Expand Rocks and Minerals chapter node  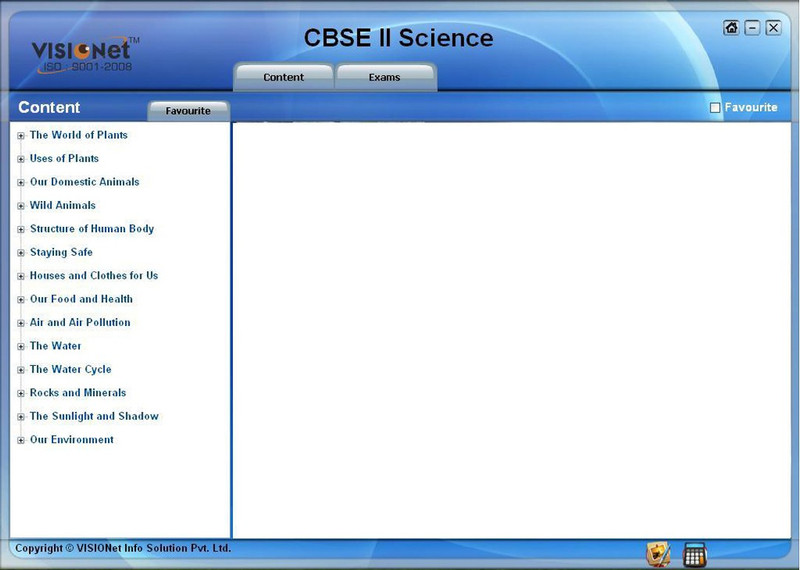point(21,394)
